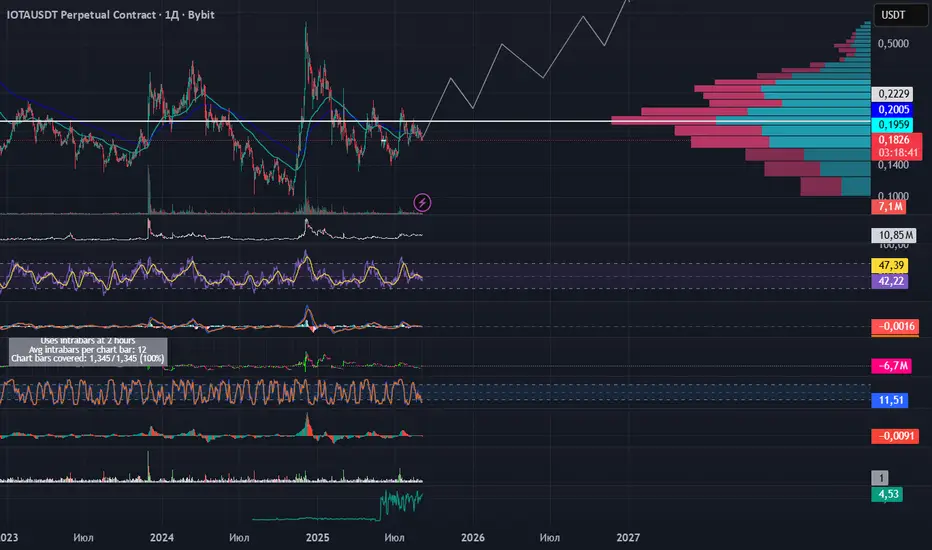Viewport: 932px width, 550px height.
Task: Click the 03:18:41 countdown timer label
Action: pyautogui.click(x=896, y=153)
